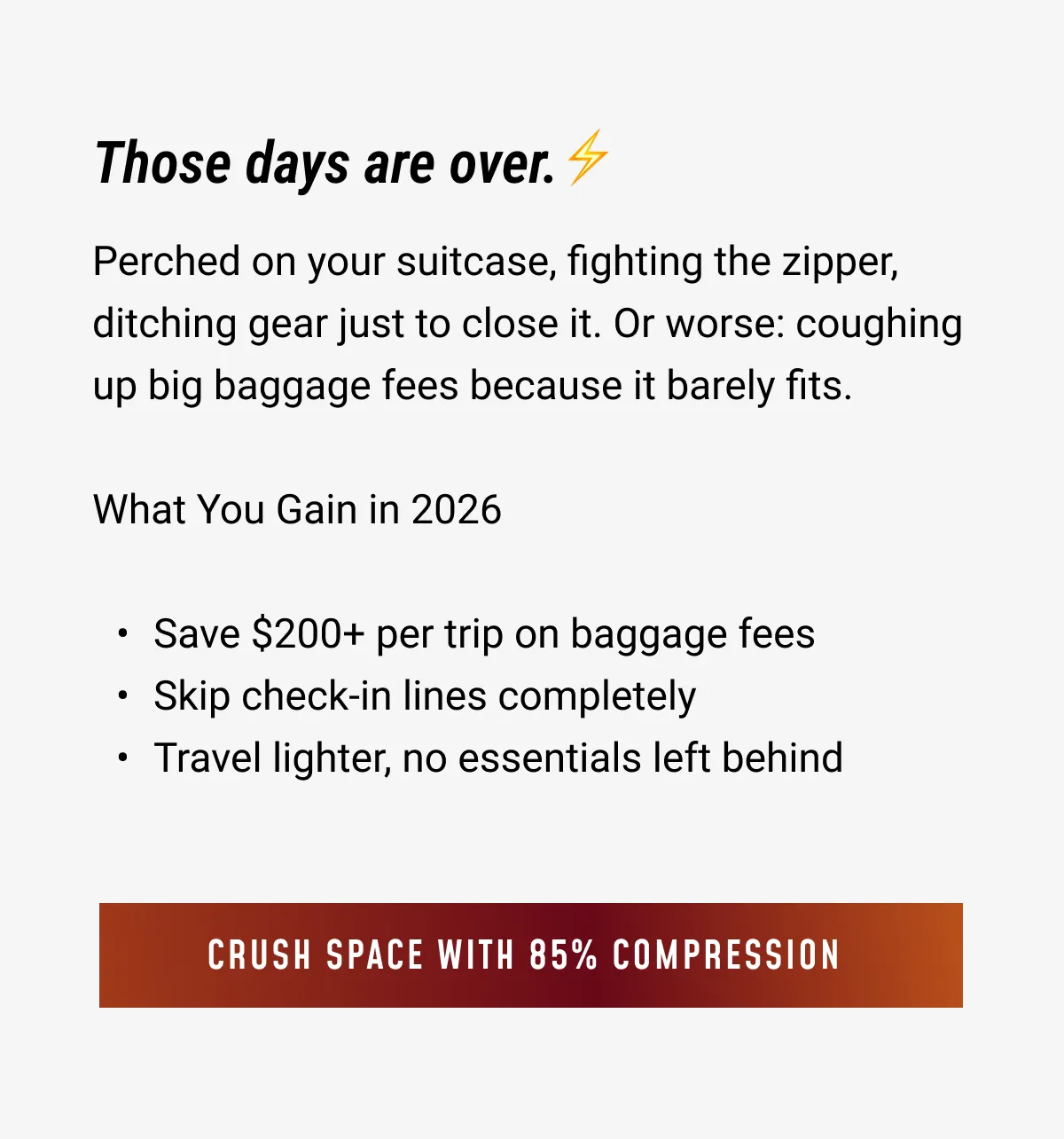Click the word 'completely' in the second bullet
This screenshot has width=1064, height=1139.
[597, 696]
